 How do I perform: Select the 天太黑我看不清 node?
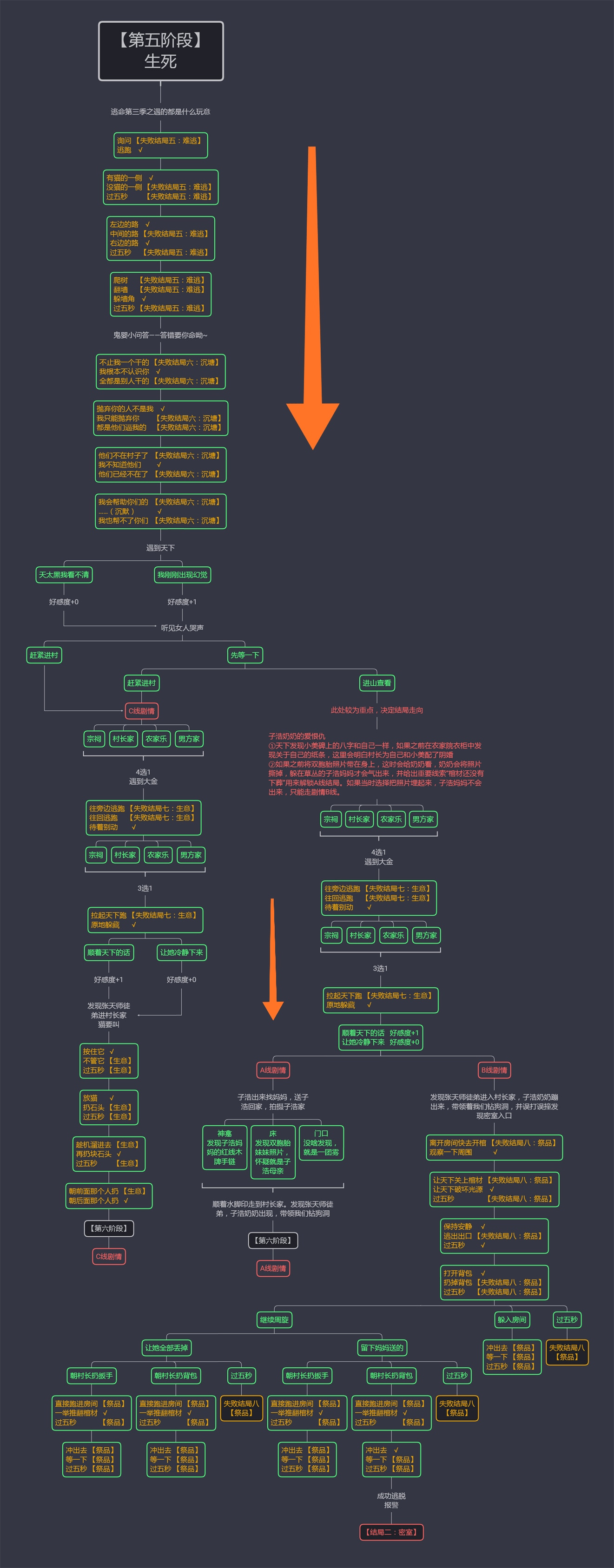tap(64, 575)
